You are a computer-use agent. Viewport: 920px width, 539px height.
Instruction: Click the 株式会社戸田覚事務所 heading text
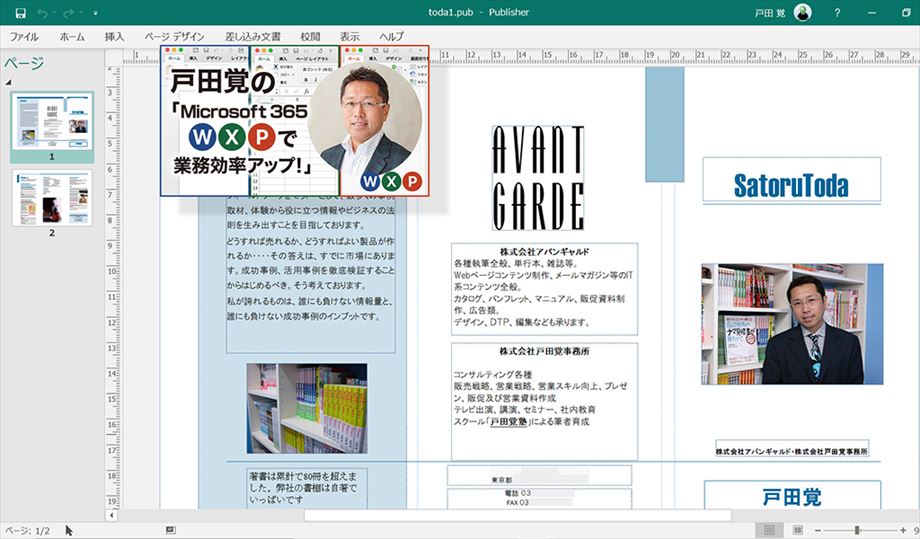[544, 351]
